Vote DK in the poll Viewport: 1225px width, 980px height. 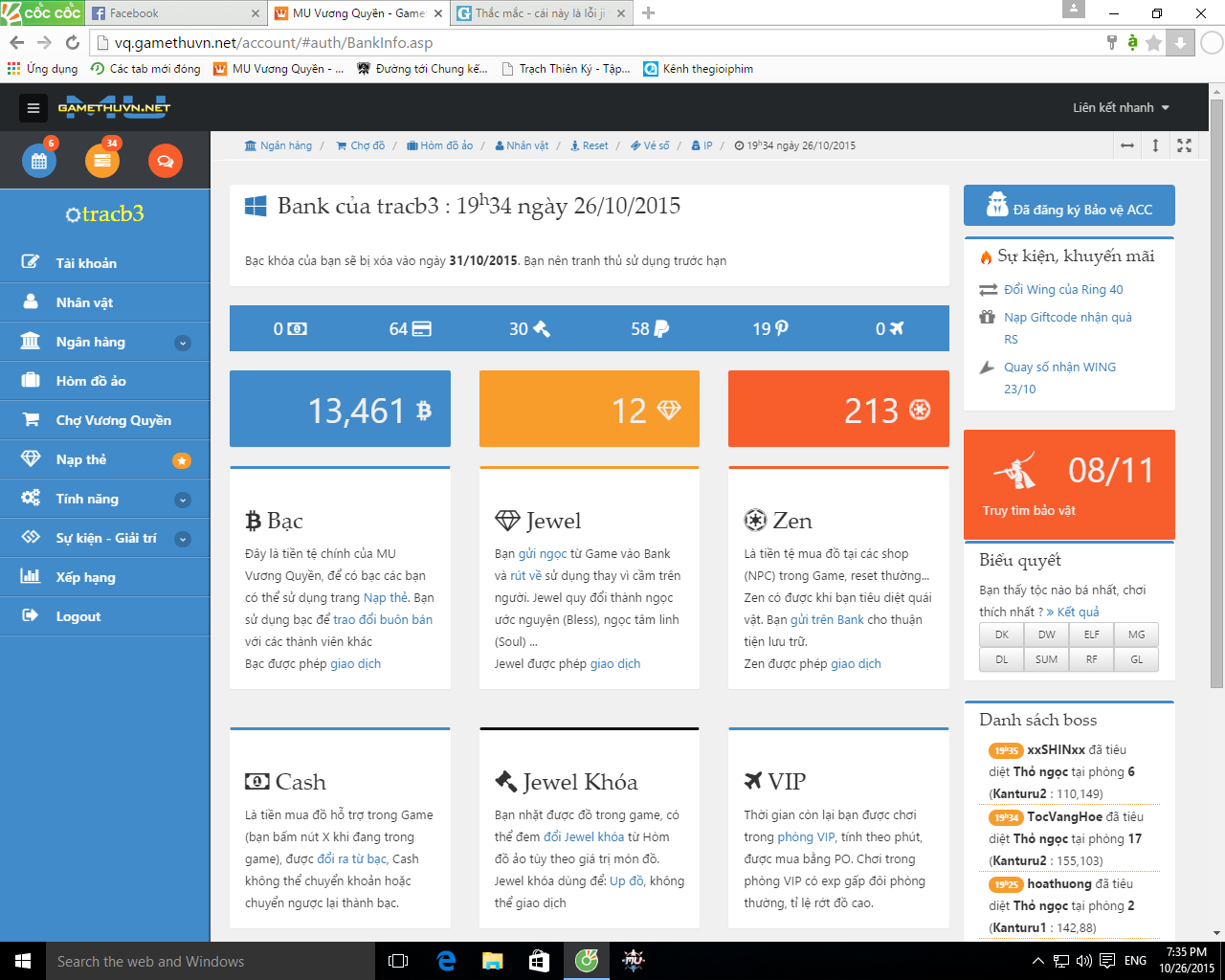pos(1002,635)
